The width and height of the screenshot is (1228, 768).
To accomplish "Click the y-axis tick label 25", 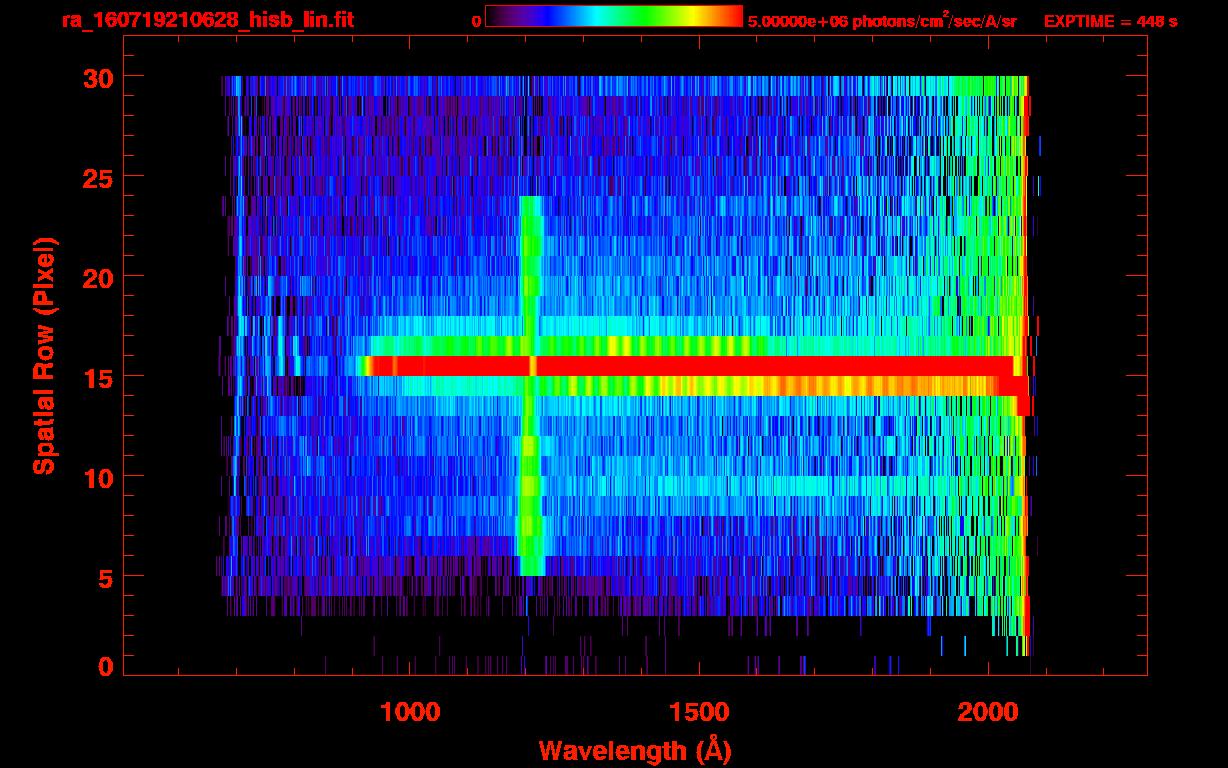I will click(97, 177).
